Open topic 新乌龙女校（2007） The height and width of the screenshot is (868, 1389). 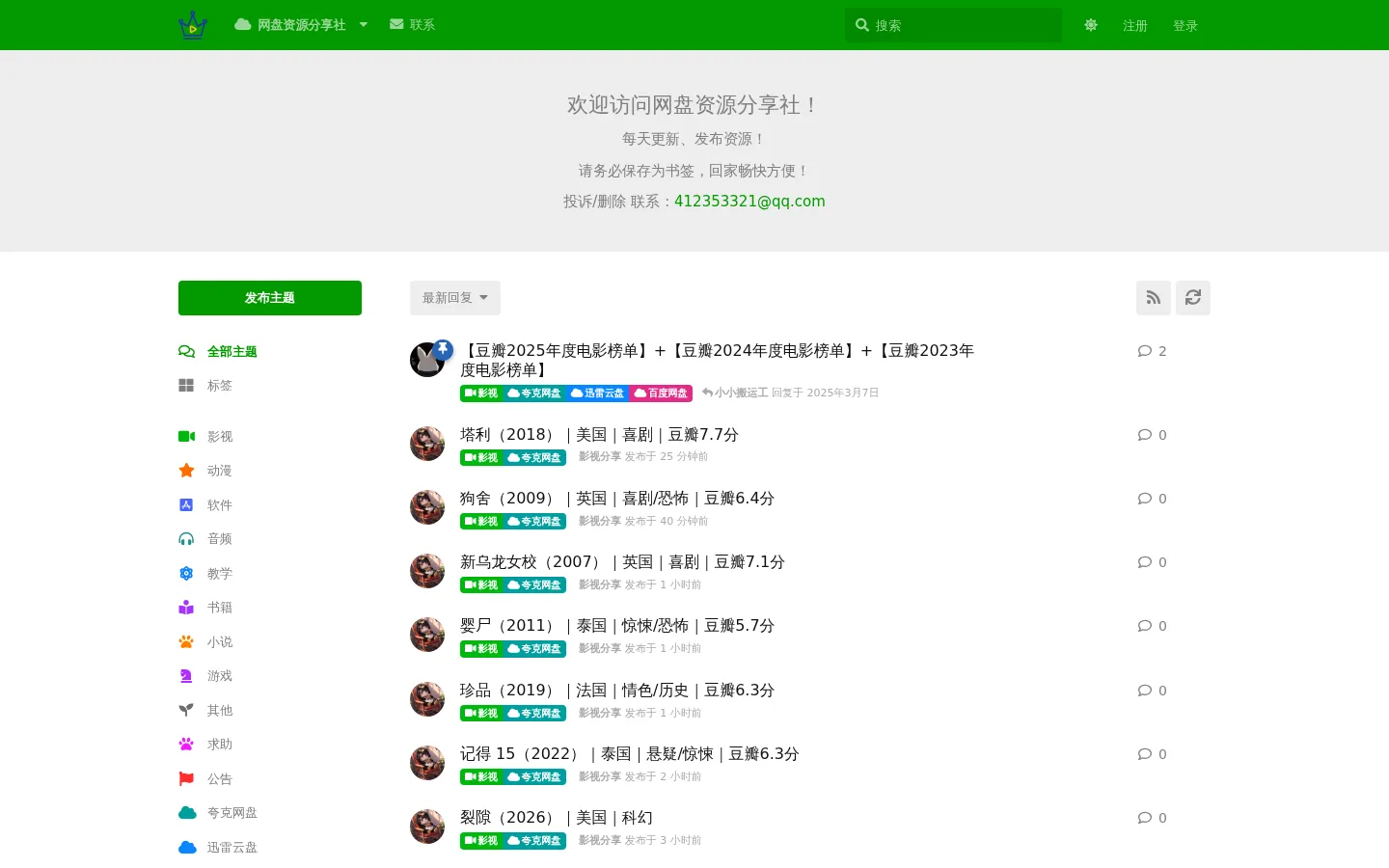[x=622, y=562]
